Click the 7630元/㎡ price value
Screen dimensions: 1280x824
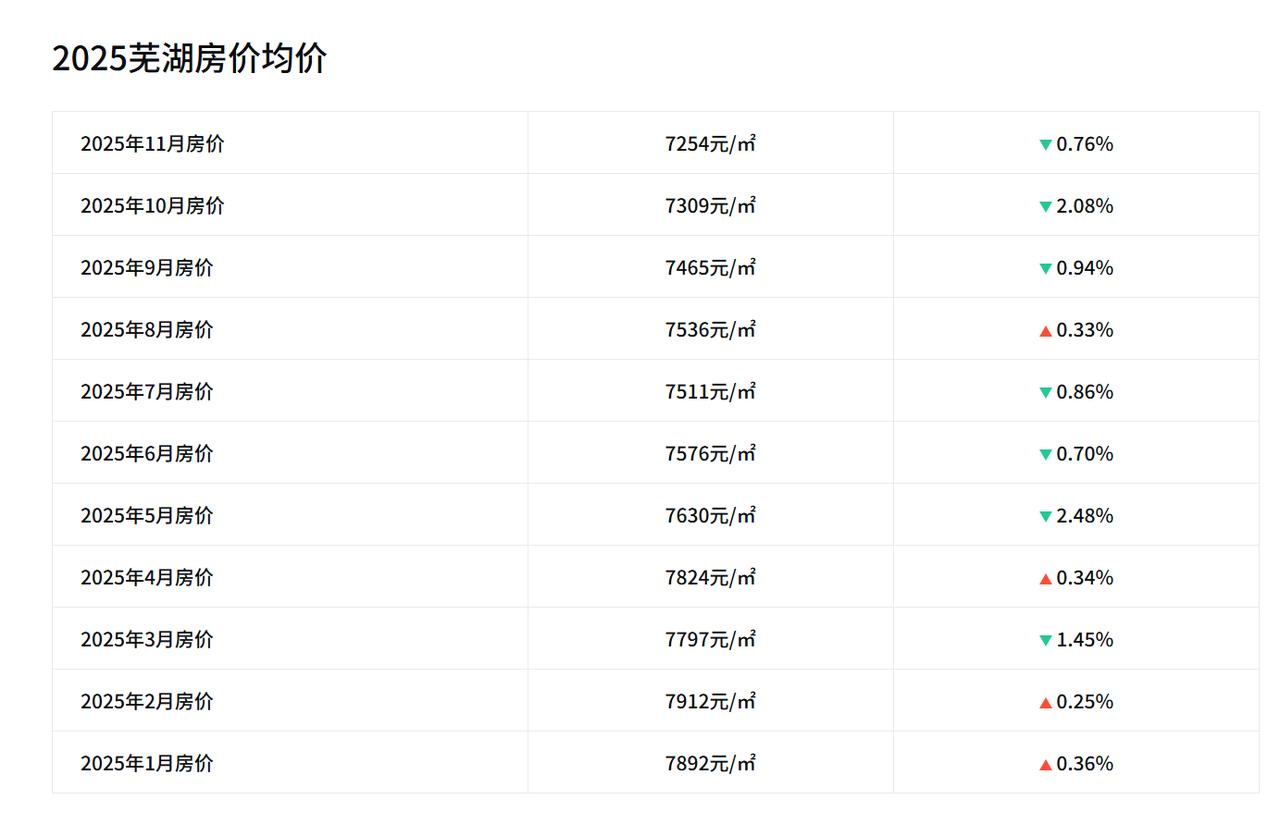(x=710, y=516)
